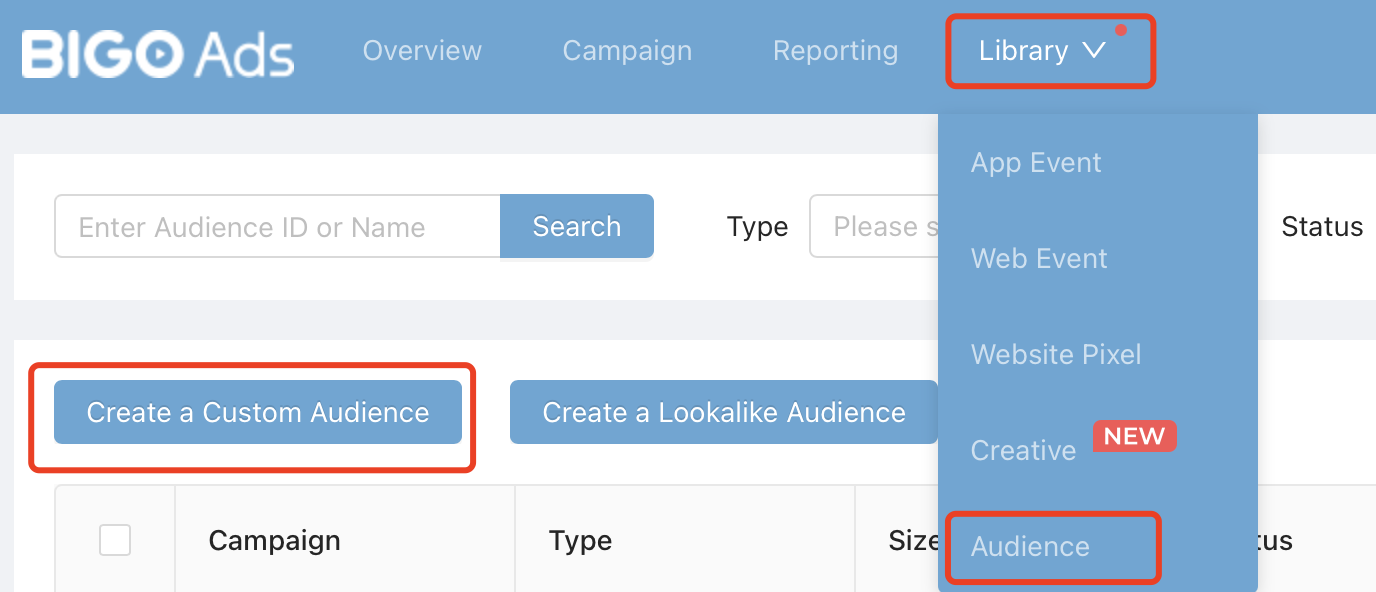The image size is (1376, 592).
Task: Select App Event from Library menu
Action: pos(1036,163)
